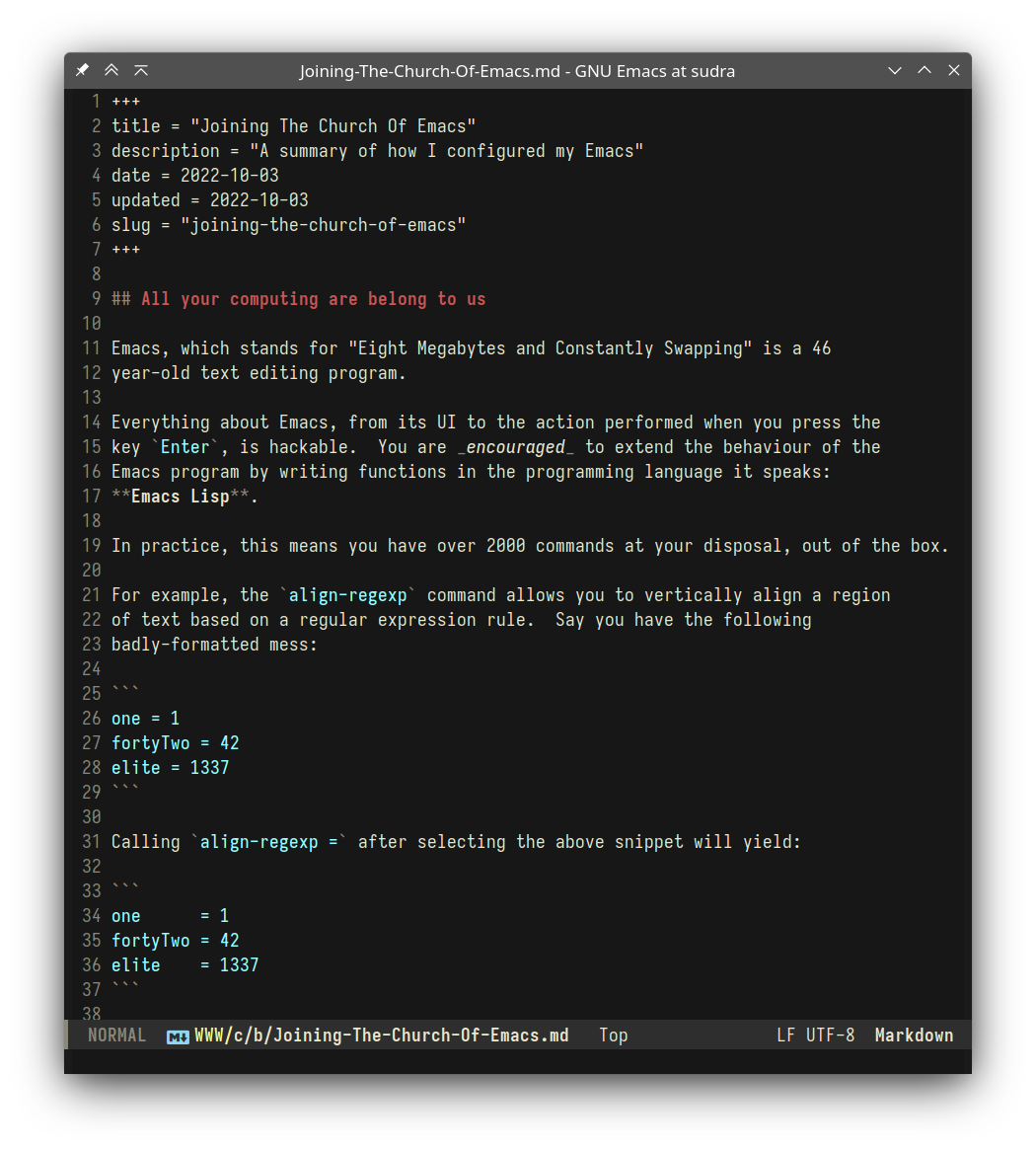Click the bold text Emacs Lisp
Screen dimensions: 1036x1150
(181, 497)
